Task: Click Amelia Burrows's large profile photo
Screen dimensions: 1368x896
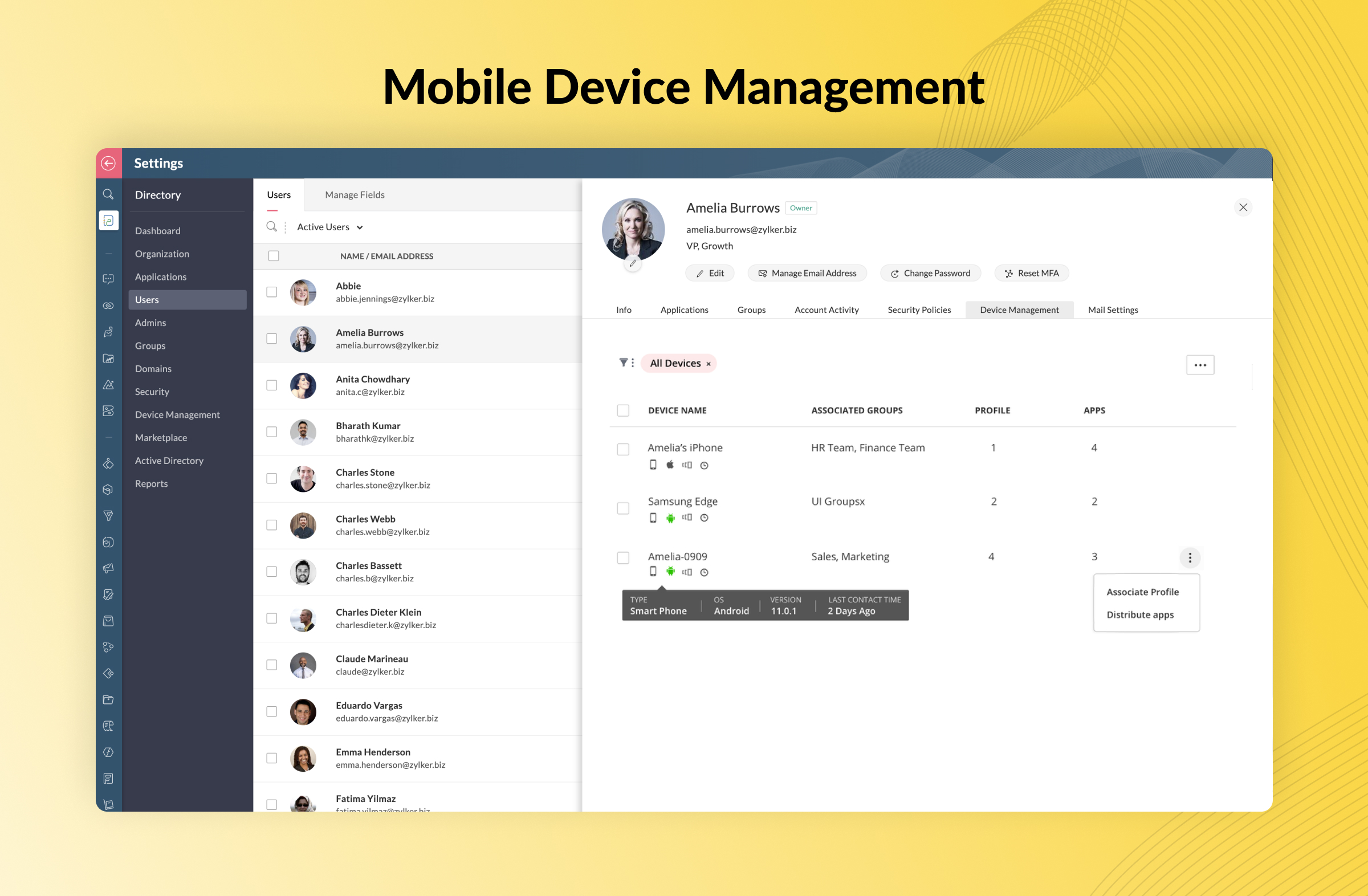Action: [x=633, y=229]
